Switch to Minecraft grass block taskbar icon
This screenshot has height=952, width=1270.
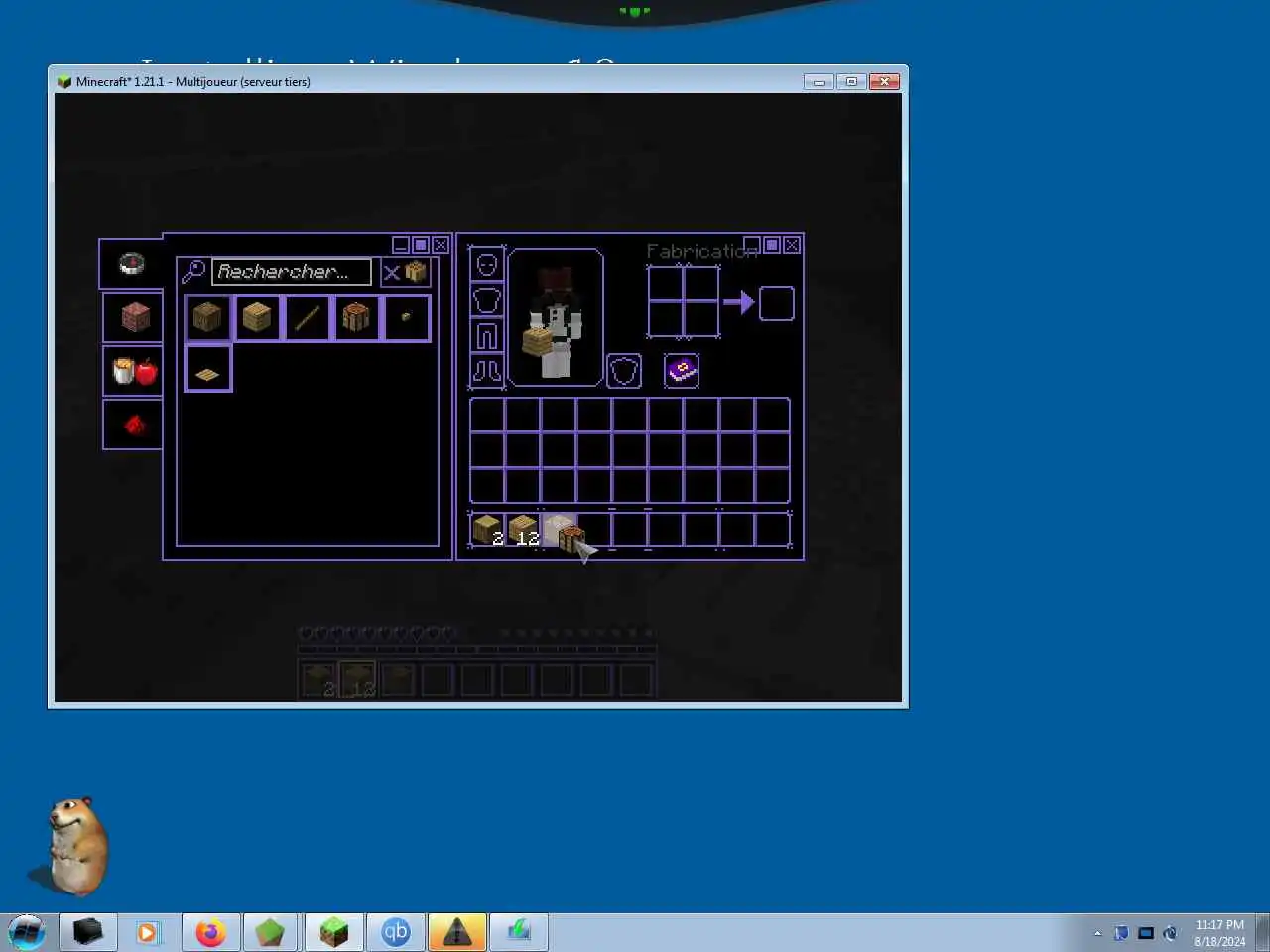pos(334,933)
